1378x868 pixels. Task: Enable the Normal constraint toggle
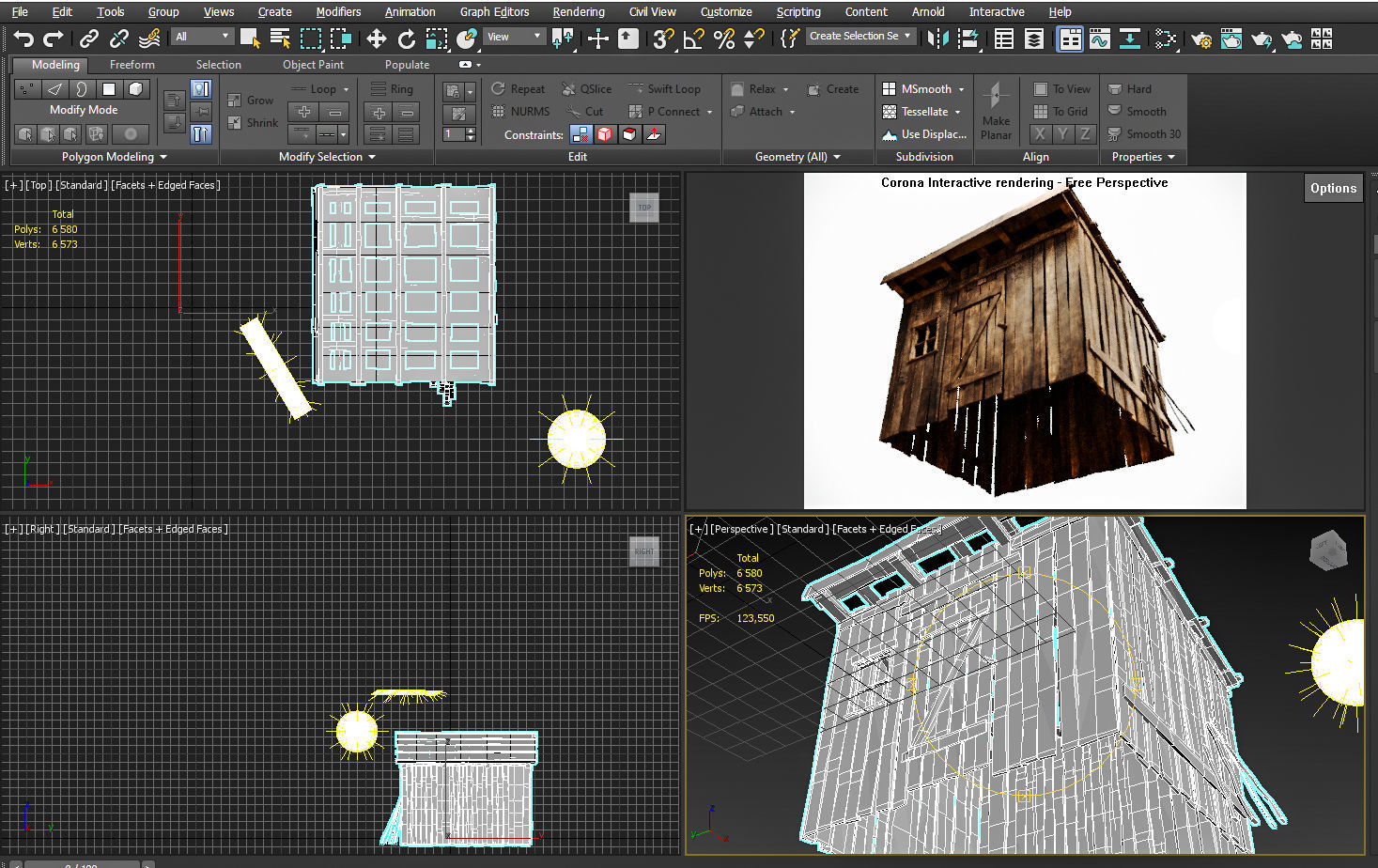(x=654, y=134)
